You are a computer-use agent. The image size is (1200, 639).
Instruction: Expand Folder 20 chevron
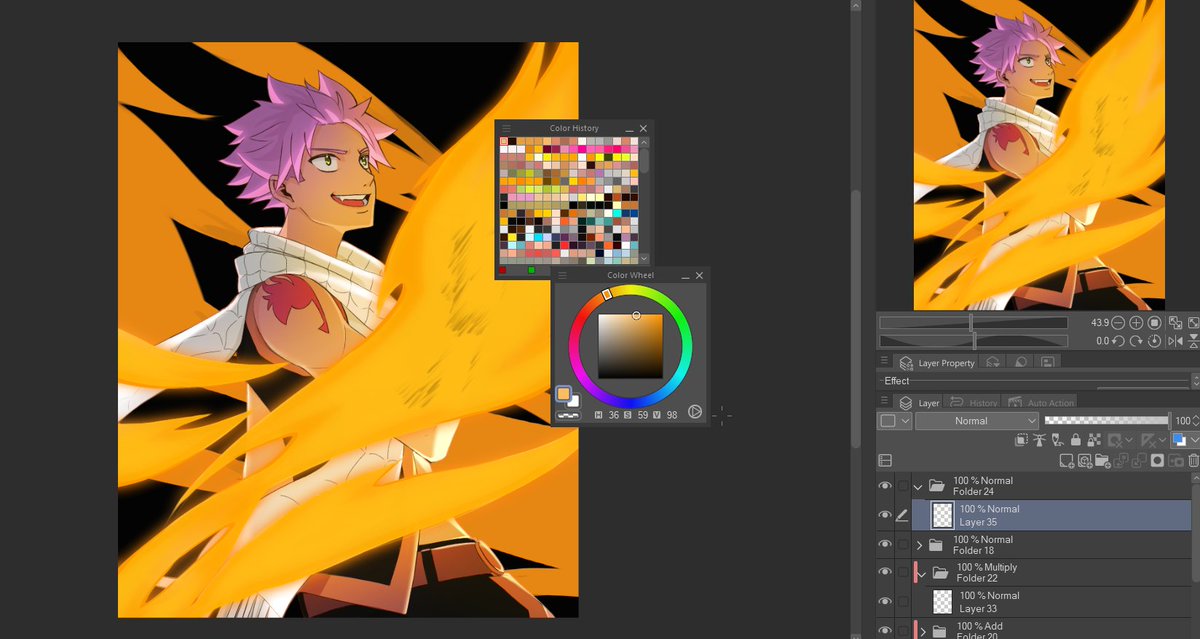point(923,632)
